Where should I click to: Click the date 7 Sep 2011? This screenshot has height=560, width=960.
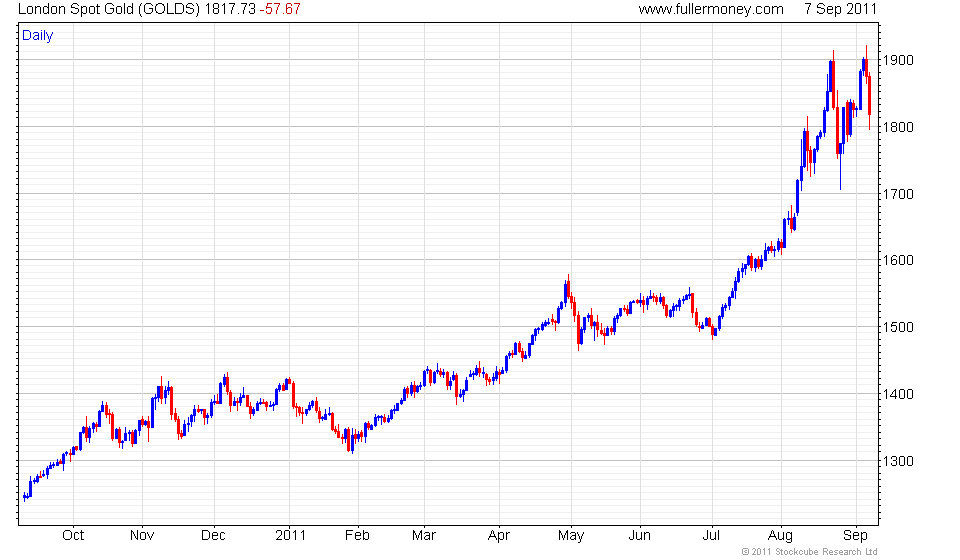[840, 9]
